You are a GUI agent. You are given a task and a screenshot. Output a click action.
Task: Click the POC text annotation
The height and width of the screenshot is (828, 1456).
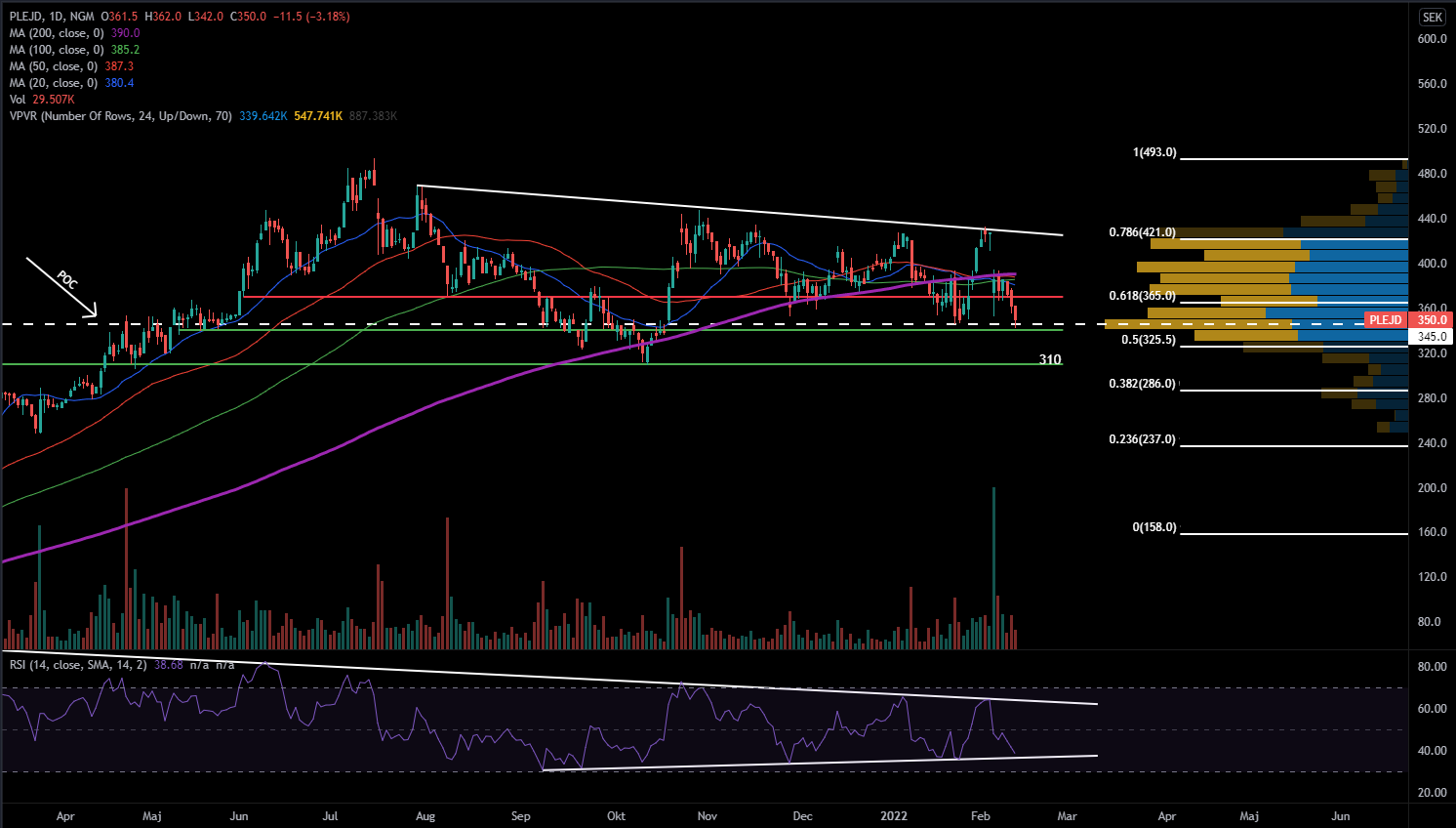(65, 280)
